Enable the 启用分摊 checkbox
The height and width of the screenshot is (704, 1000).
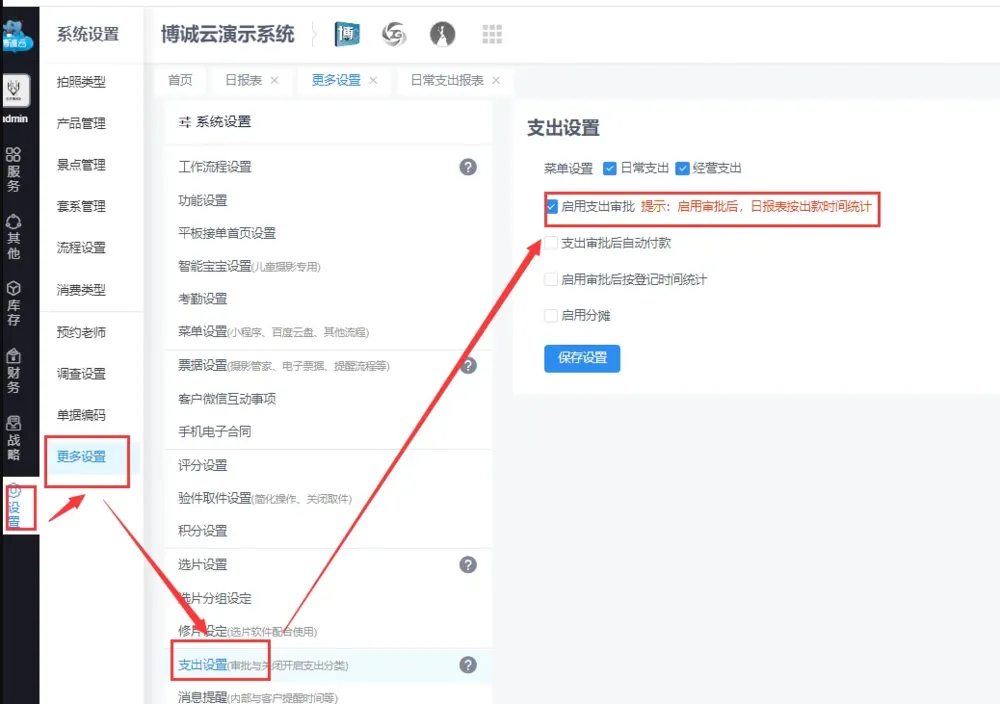pos(551,316)
